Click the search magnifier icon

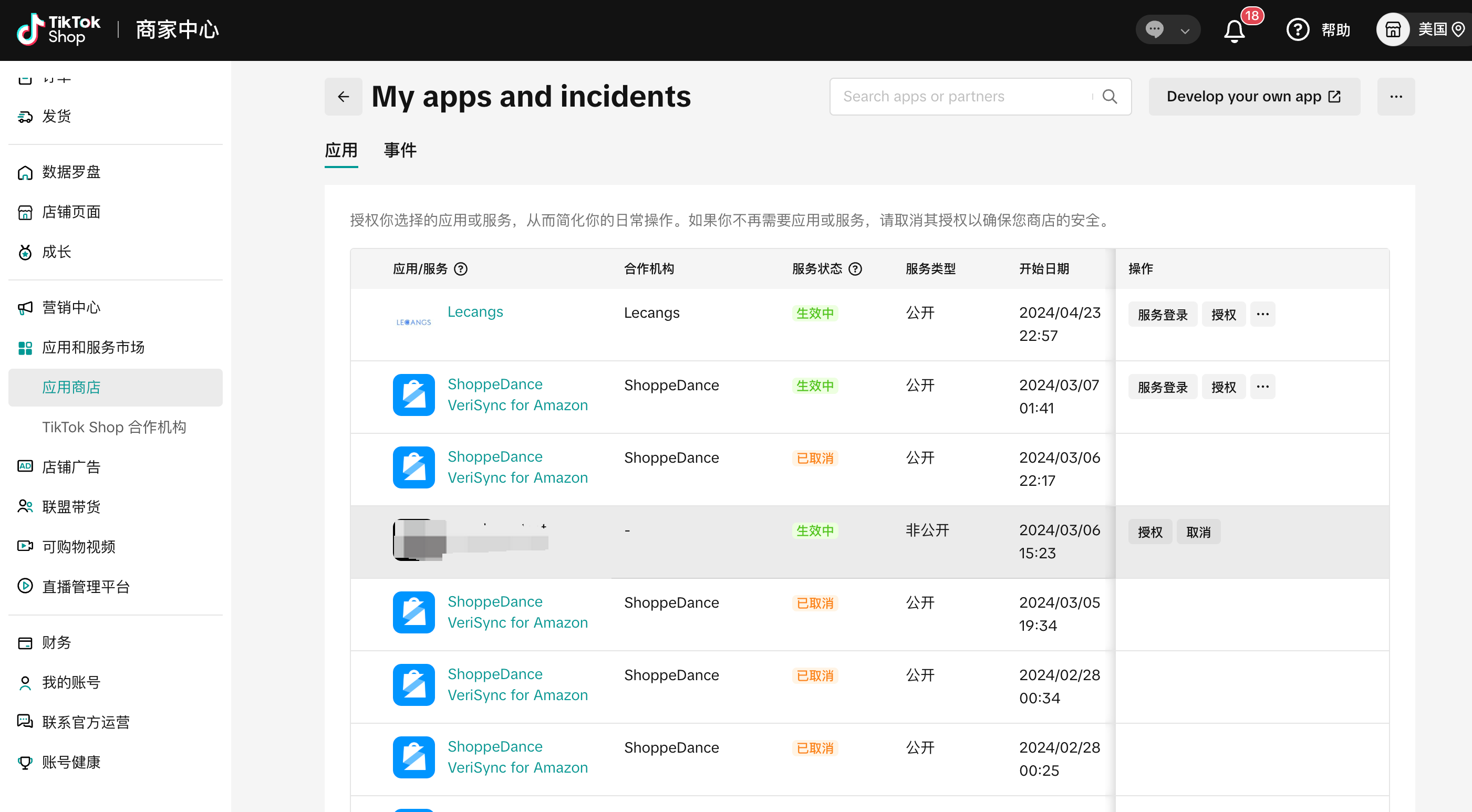point(1109,97)
